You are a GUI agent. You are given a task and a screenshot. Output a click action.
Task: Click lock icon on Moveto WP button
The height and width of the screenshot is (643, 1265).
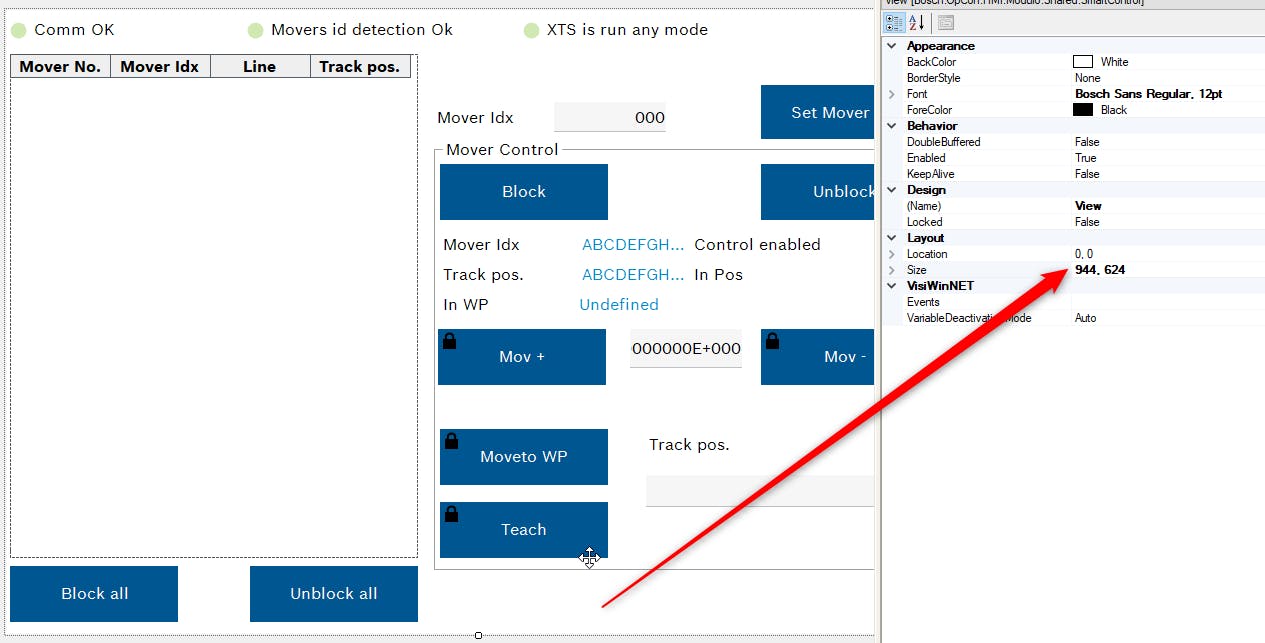(x=451, y=441)
